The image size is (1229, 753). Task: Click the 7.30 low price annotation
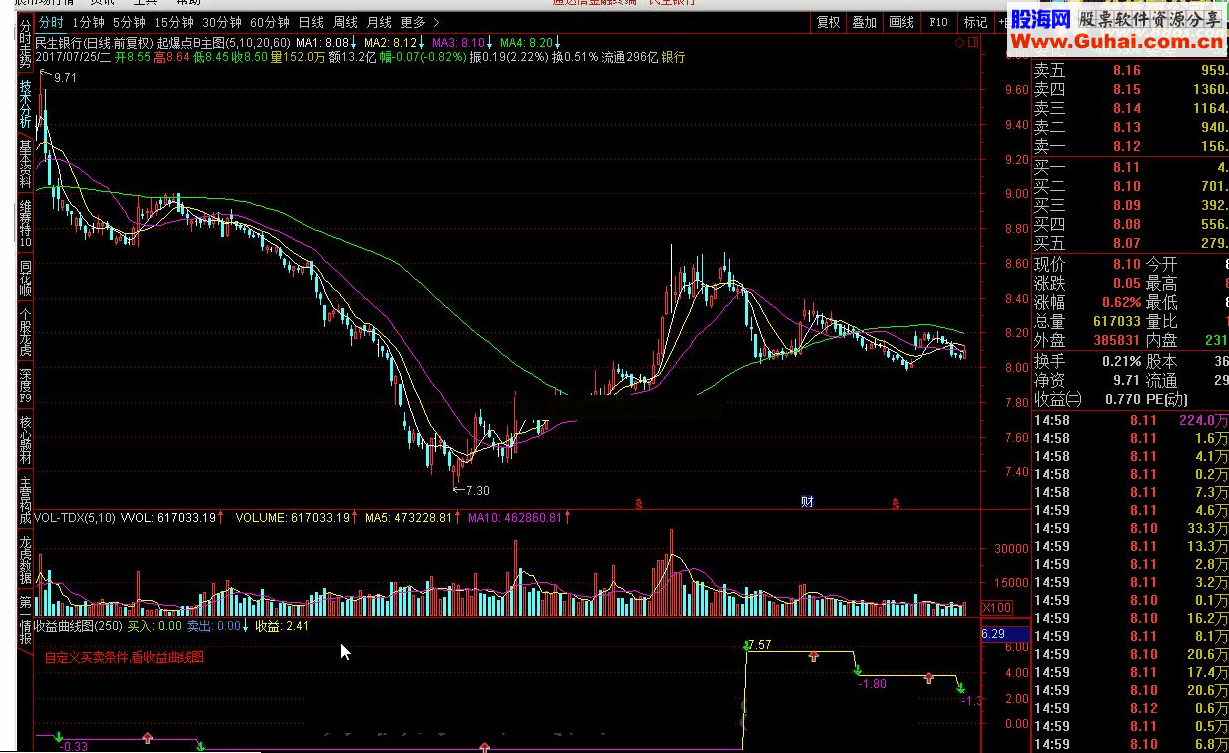pos(472,490)
